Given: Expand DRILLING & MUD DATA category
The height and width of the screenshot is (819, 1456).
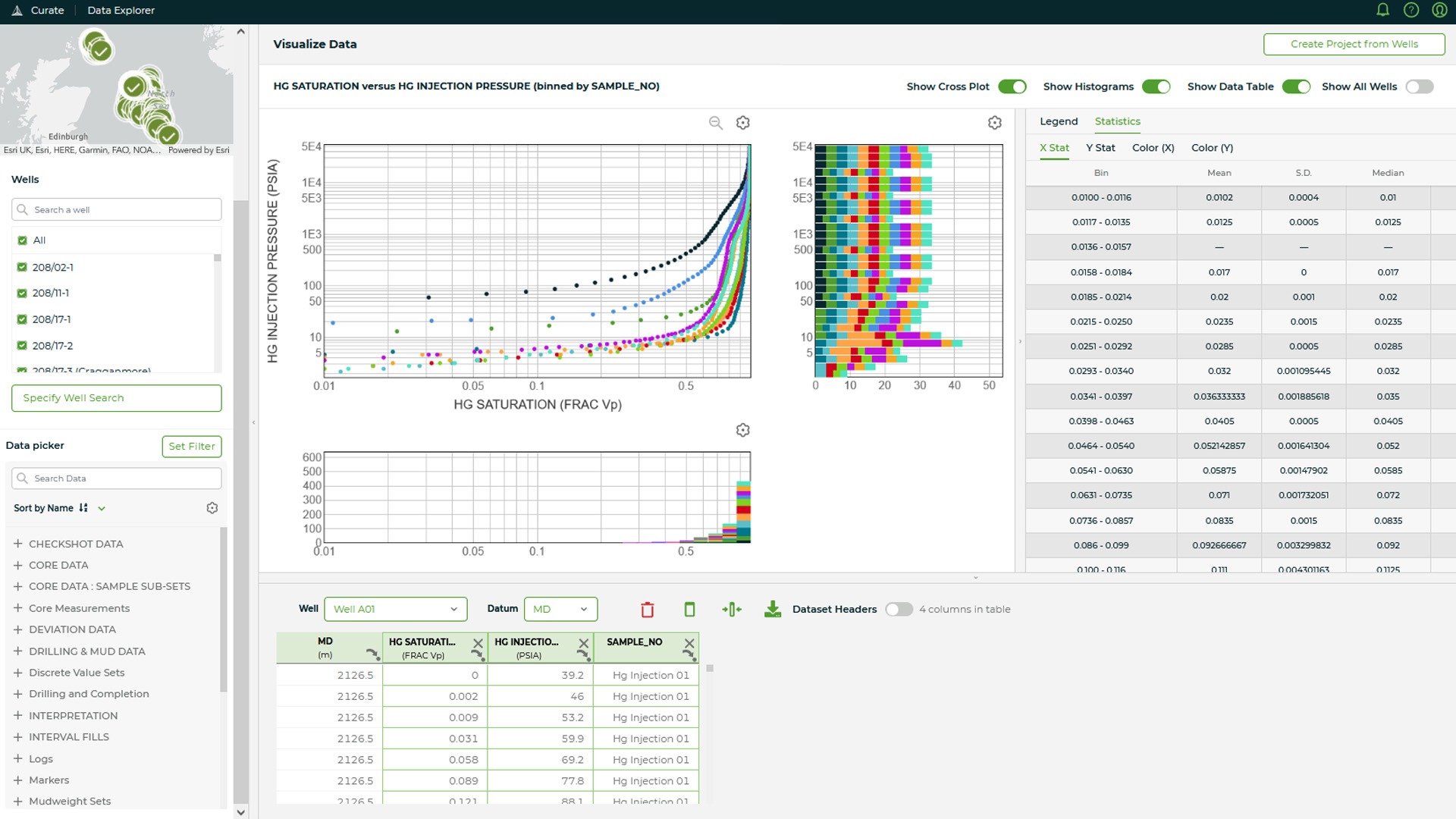Looking at the screenshot, I should [17, 651].
